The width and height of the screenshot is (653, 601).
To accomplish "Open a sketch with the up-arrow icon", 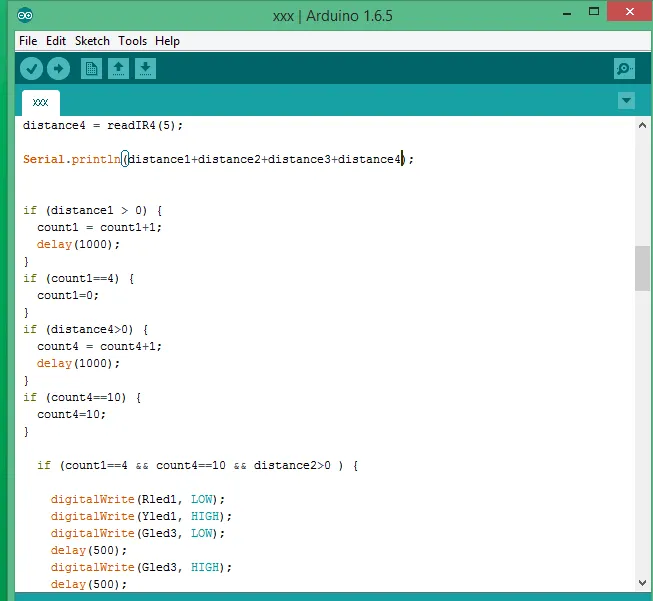I will [118, 69].
